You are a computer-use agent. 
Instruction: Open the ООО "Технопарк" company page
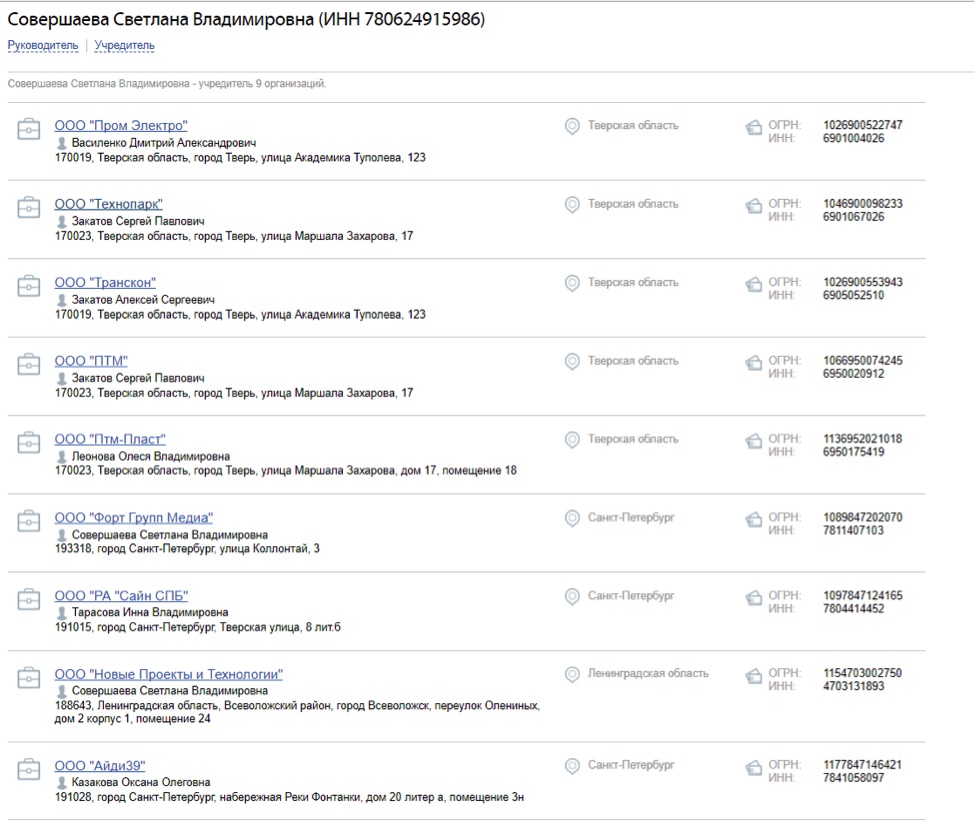[x=108, y=204]
